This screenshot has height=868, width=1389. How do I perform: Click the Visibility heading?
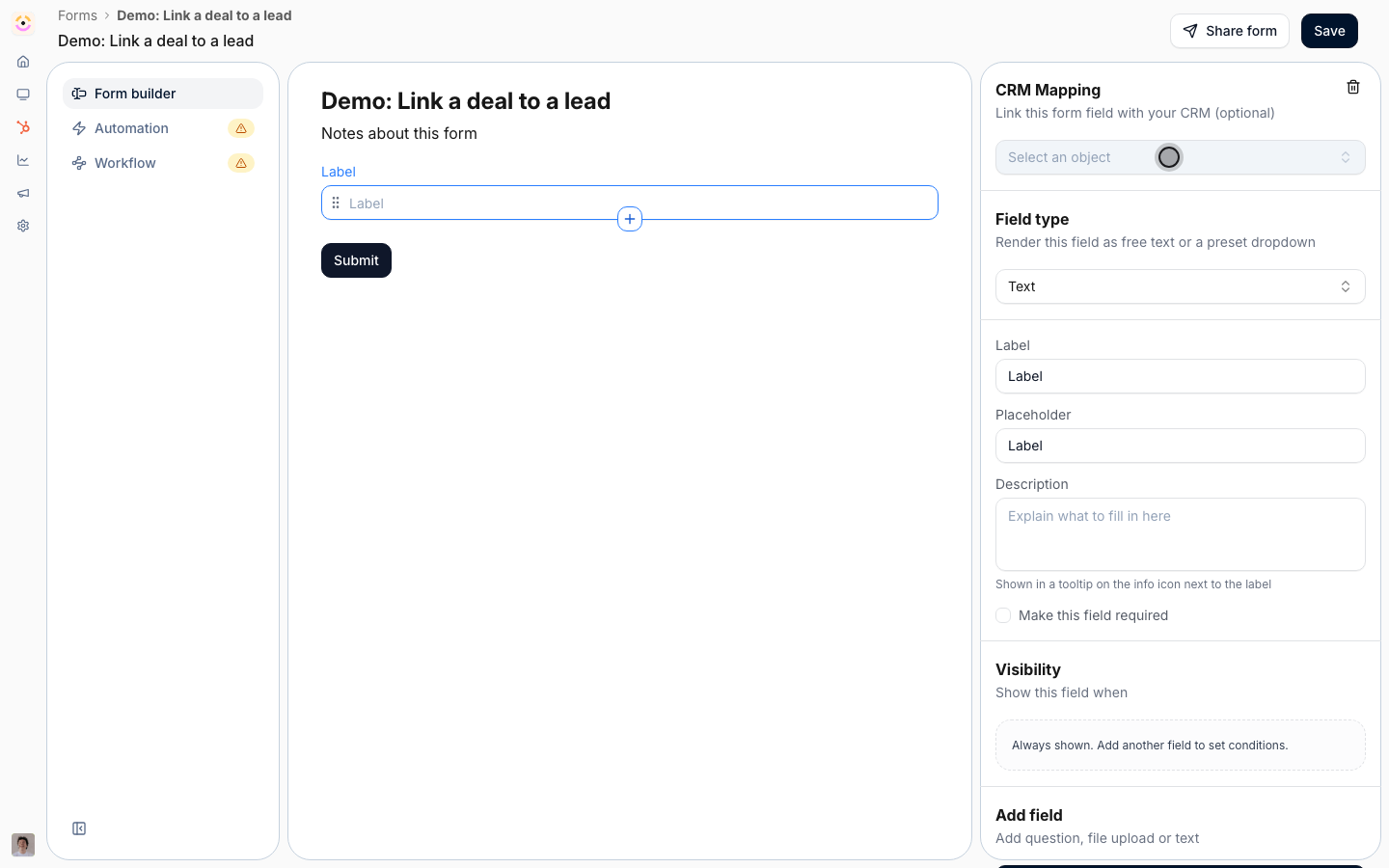1028,669
